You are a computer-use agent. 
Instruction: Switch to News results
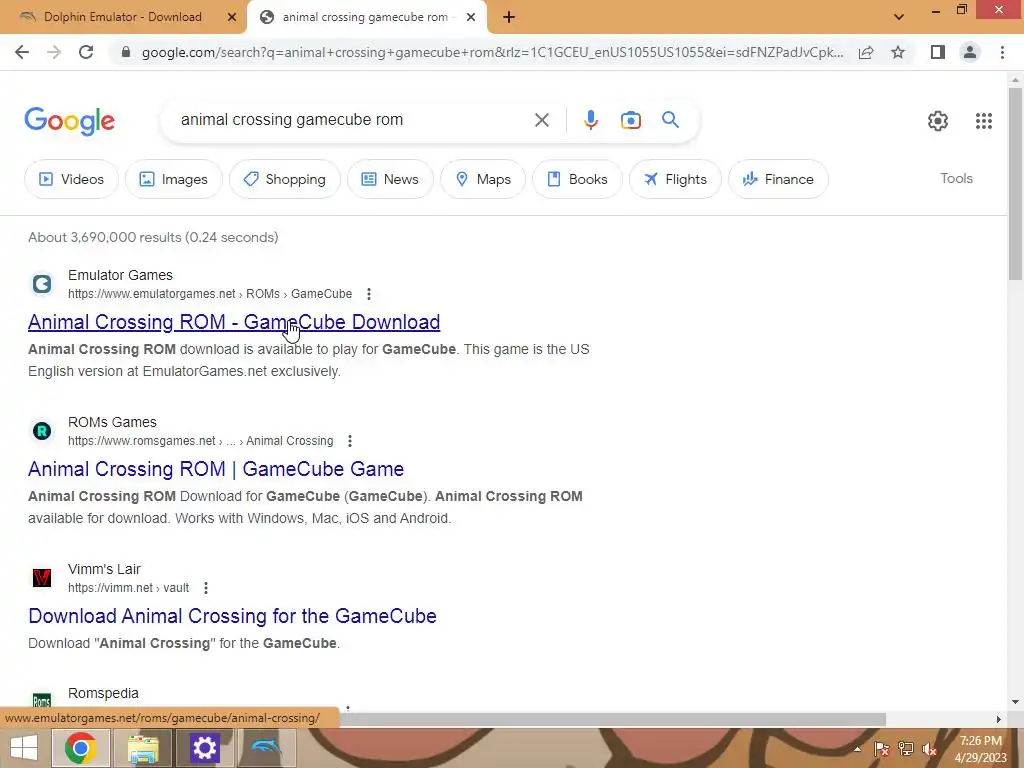(390, 179)
